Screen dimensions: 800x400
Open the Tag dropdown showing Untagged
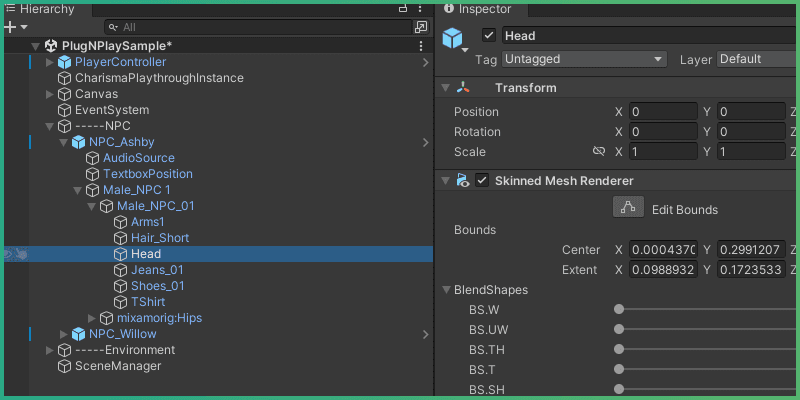(x=584, y=59)
